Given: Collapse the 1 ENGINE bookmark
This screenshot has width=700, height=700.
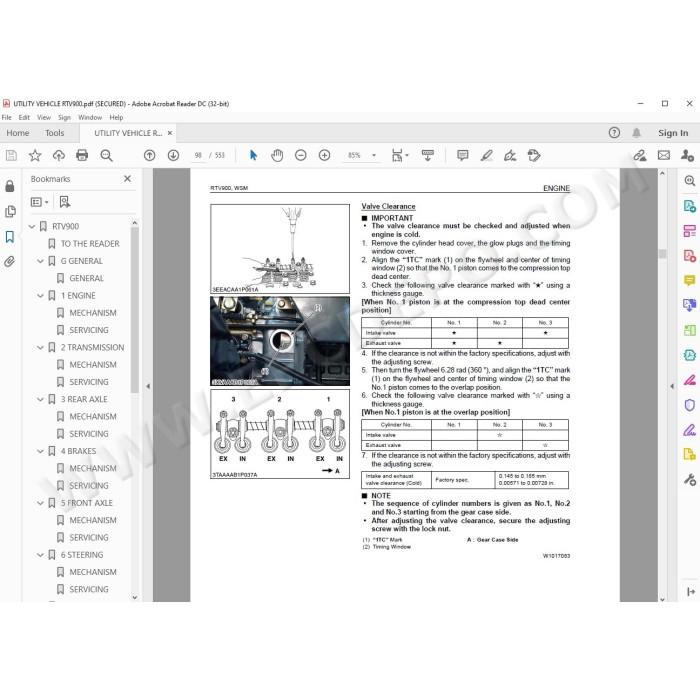Looking at the screenshot, I should (x=40, y=296).
